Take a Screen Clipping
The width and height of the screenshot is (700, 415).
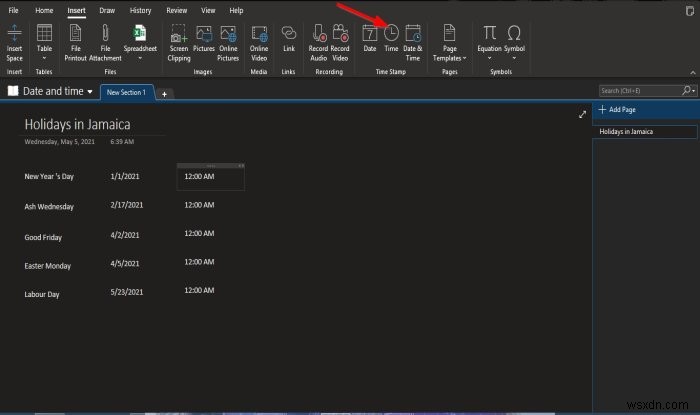point(179,42)
